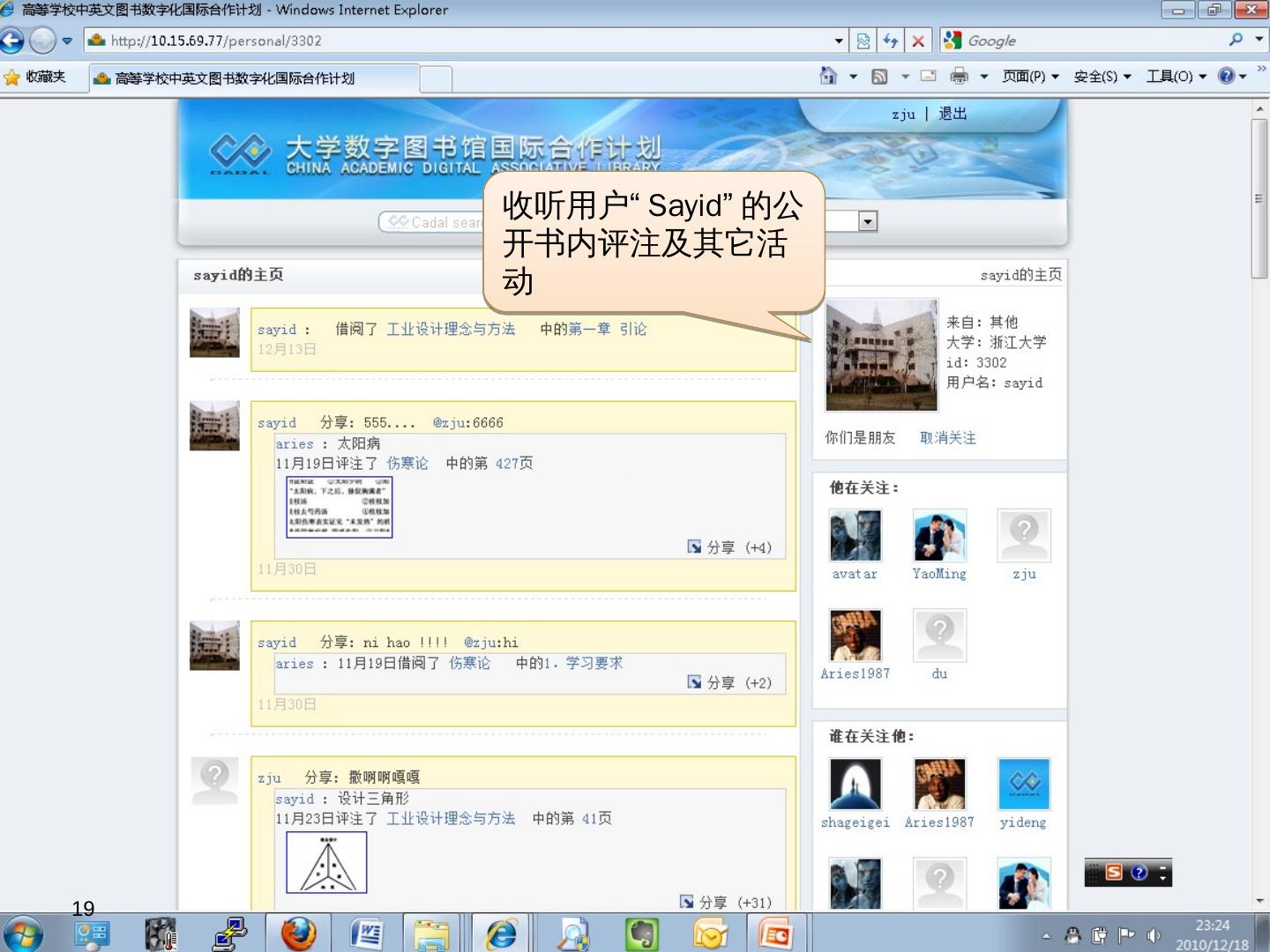The height and width of the screenshot is (952, 1270).
Task: Open YaoMing's profile avatar thumbnail
Action: [939, 535]
